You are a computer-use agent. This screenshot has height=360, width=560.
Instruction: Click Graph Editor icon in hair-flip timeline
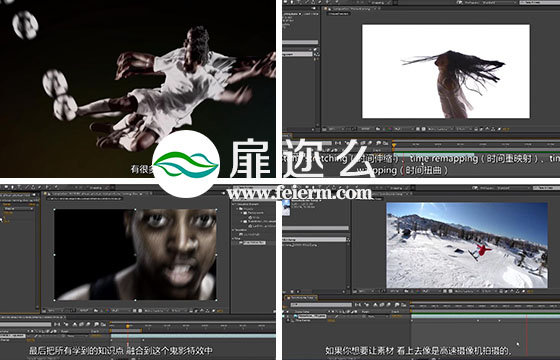point(385,143)
